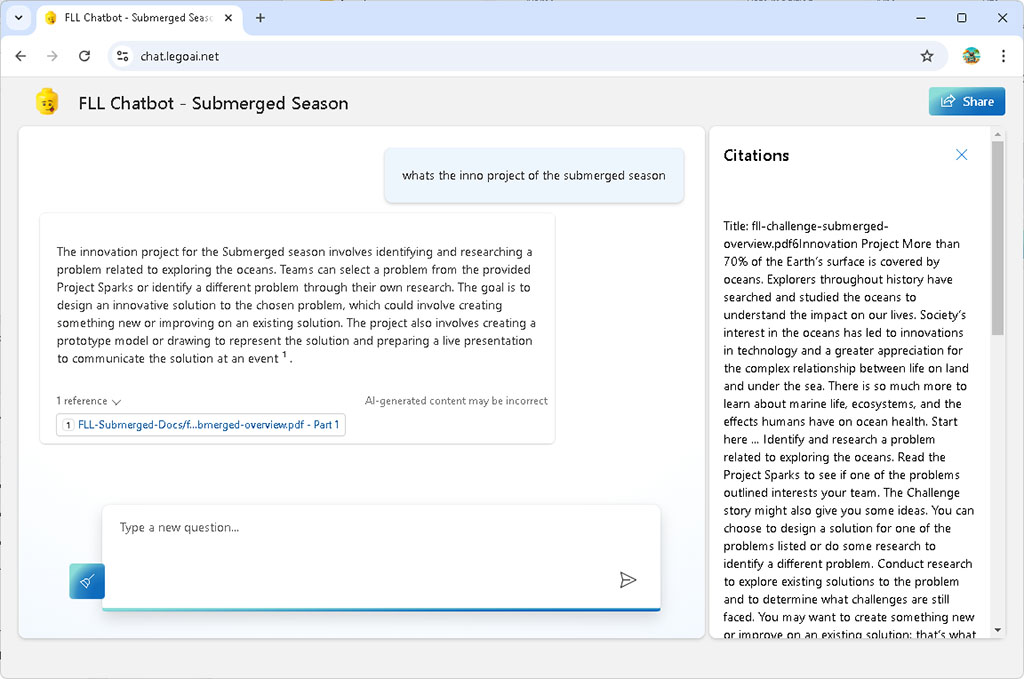
Task: Click the browser back arrow
Action: coord(21,56)
